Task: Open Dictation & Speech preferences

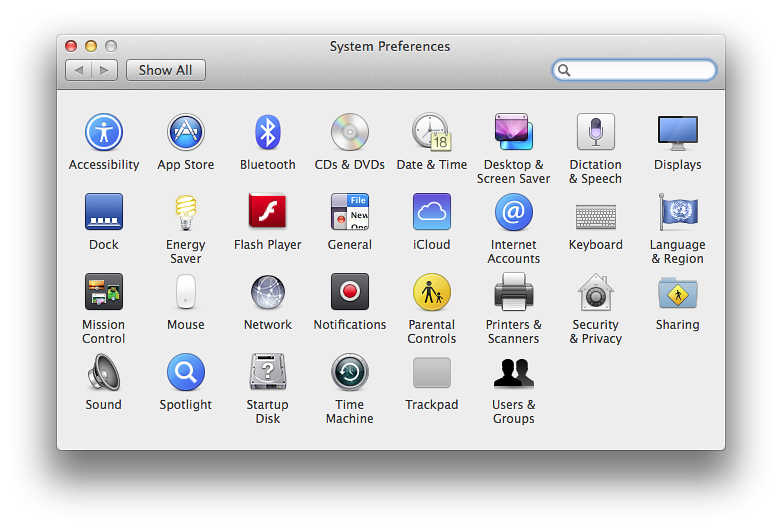Action: click(x=595, y=132)
